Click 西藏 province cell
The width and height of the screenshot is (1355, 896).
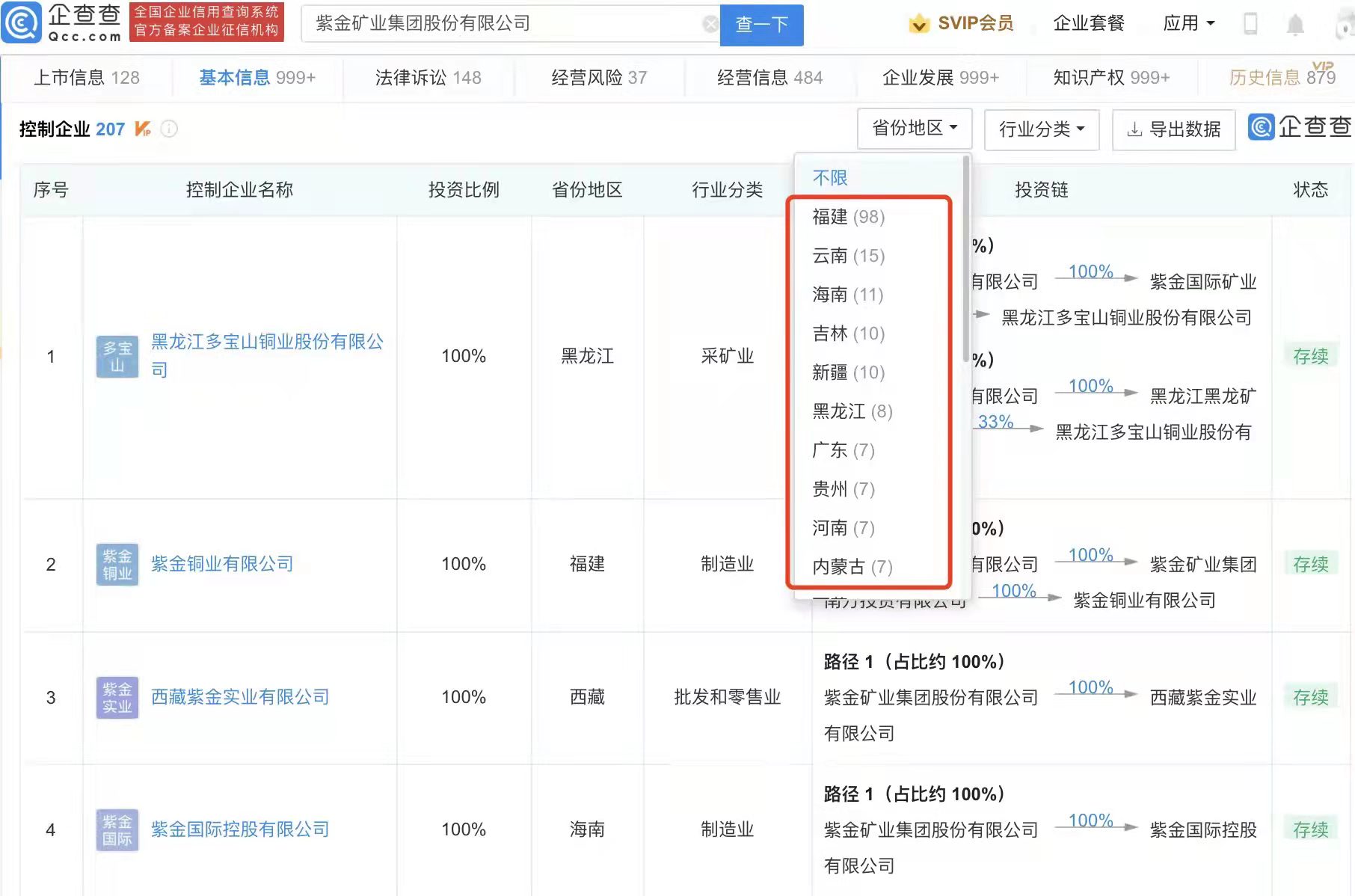click(587, 697)
